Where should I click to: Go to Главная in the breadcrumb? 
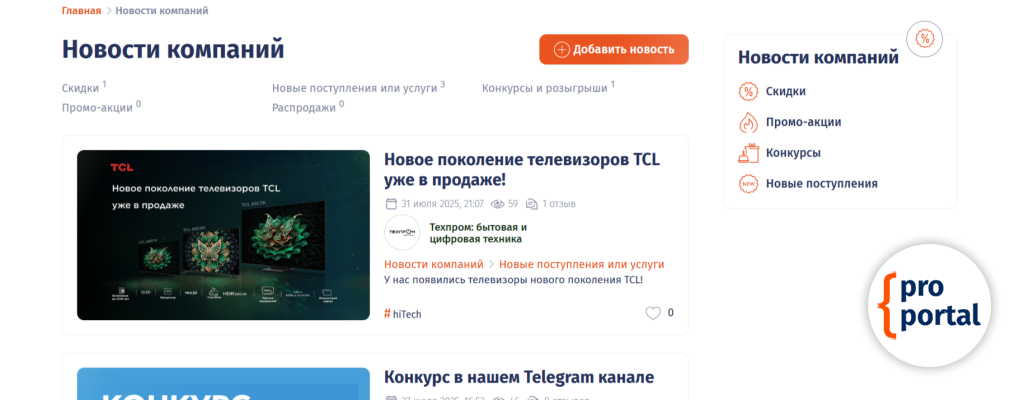click(x=81, y=11)
